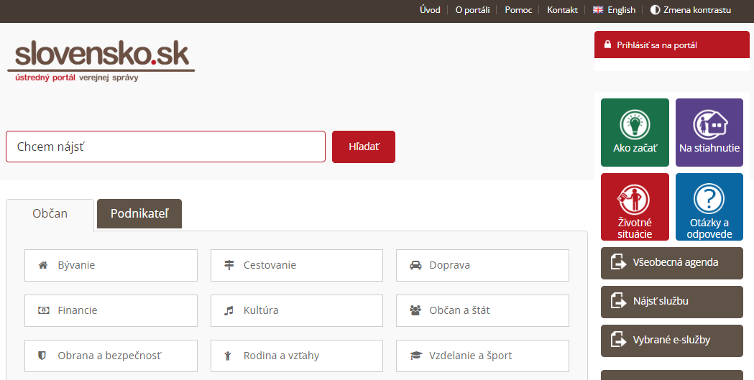754x380 pixels.
Task: Switch to the Občan tab
Action: pyautogui.click(x=50, y=215)
